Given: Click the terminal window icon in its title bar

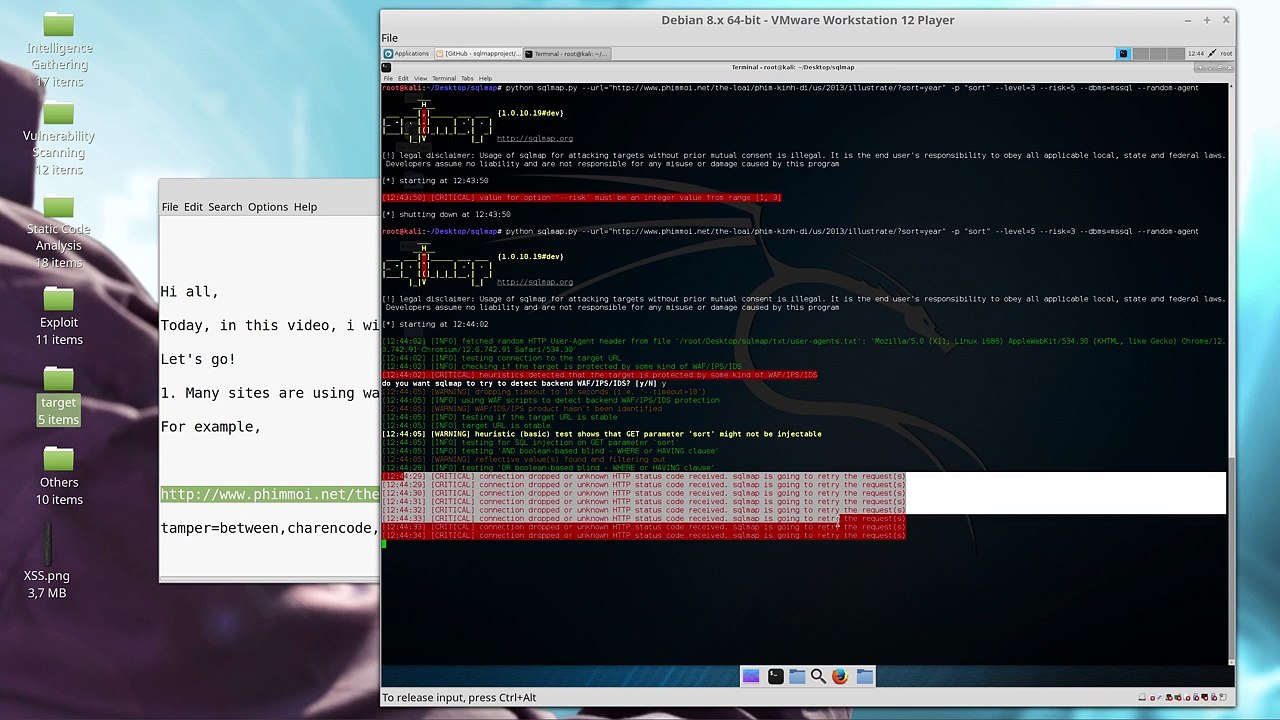Looking at the screenshot, I should [x=387, y=67].
